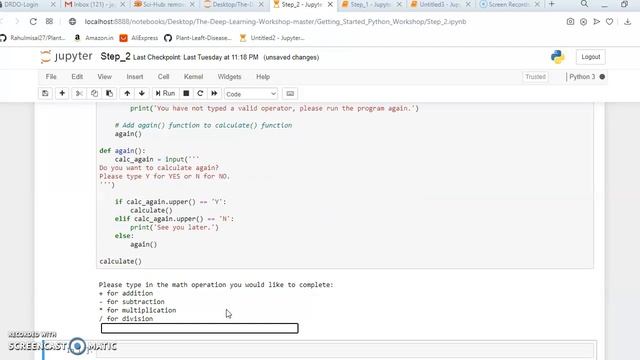Click the Step_2 notebook title
The height and width of the screenshot is (360, 640).
click(116, 57)
